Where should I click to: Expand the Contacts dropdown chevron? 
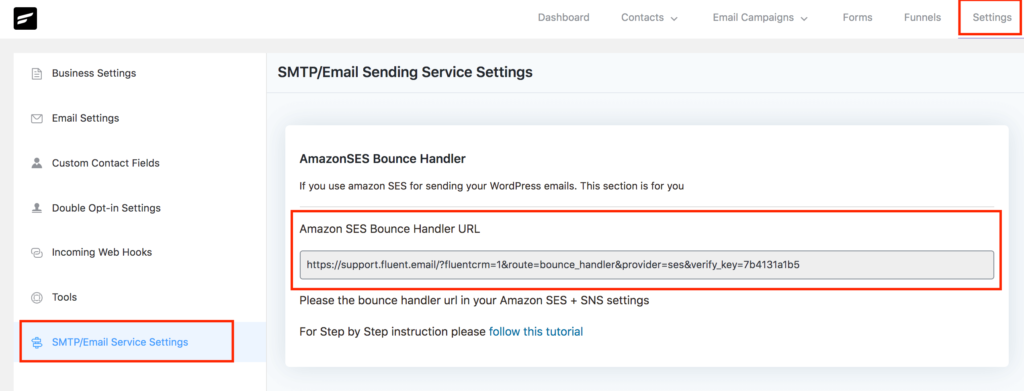click(x=674, y=19)
